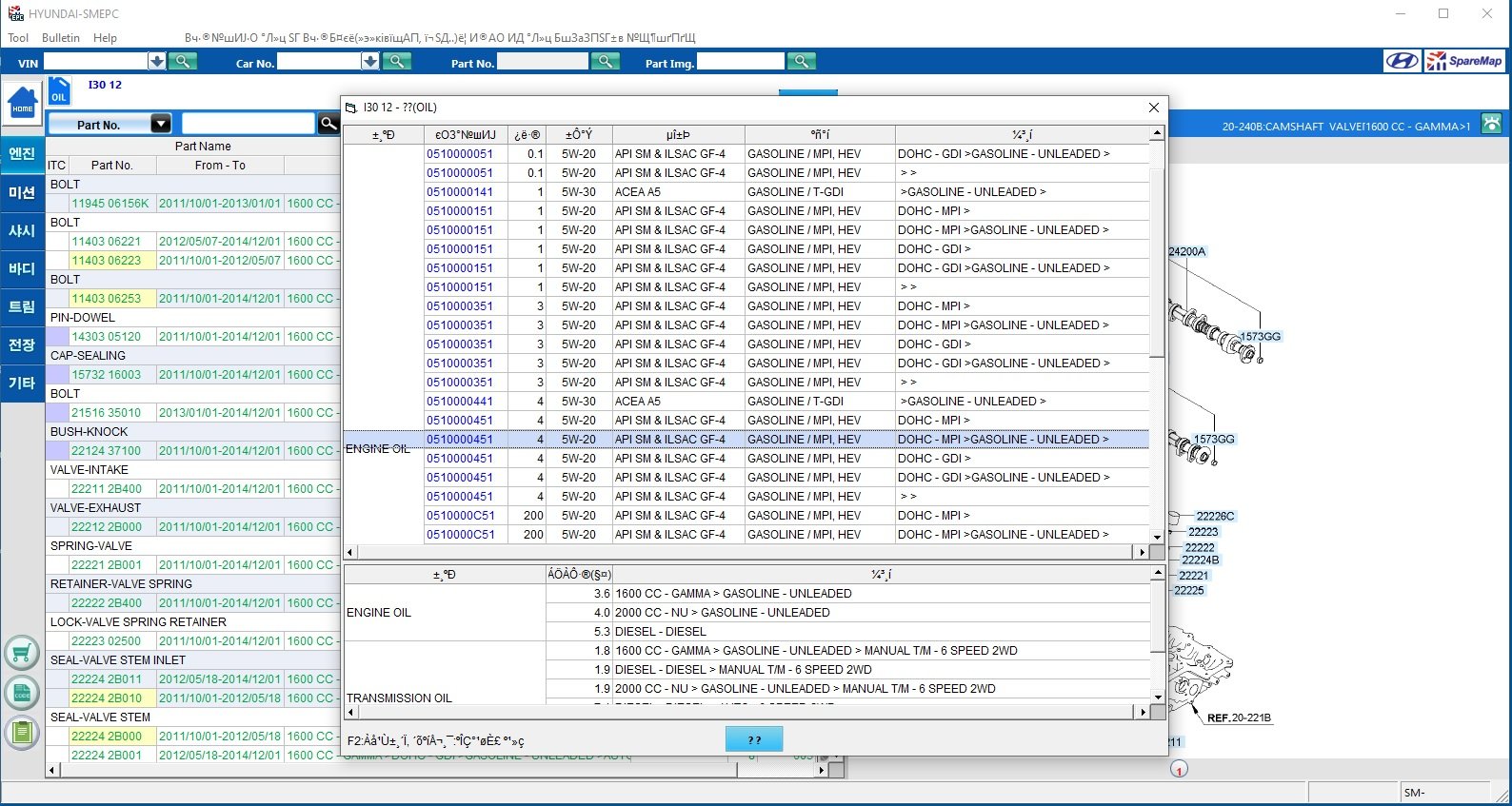Click the oil table horizontal scrollbar right arrow
This screenshot has width=1512, height=806.
click(1142, 552)
